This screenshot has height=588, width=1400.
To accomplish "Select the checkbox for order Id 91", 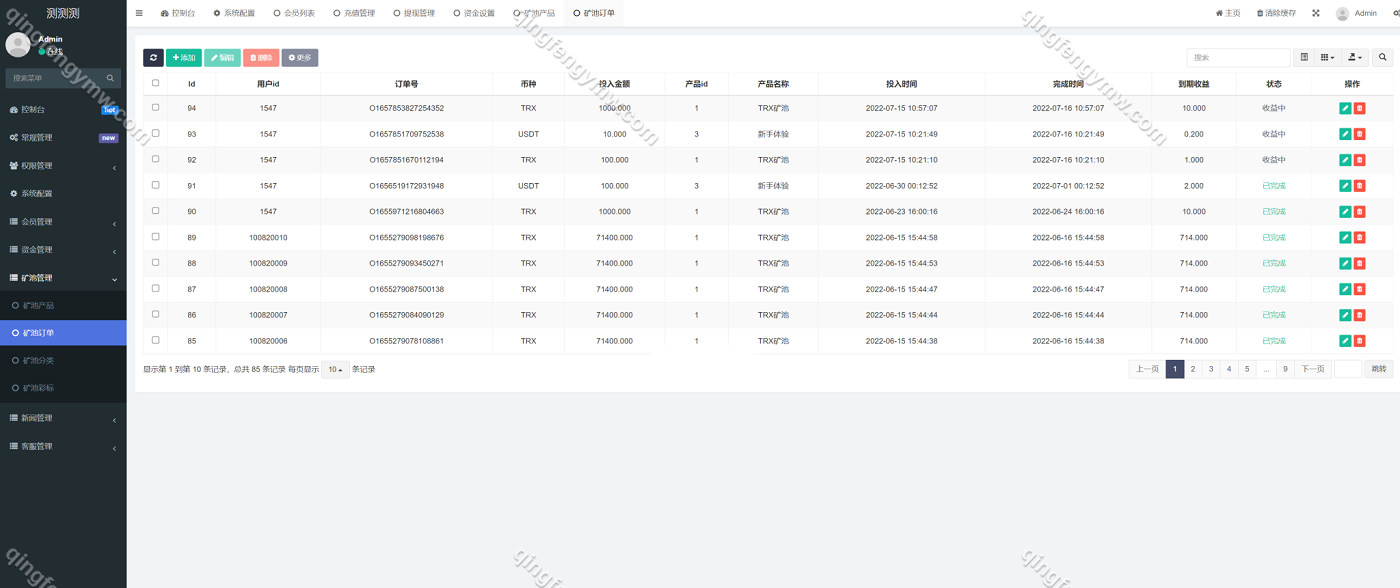I will click(155, 185).
